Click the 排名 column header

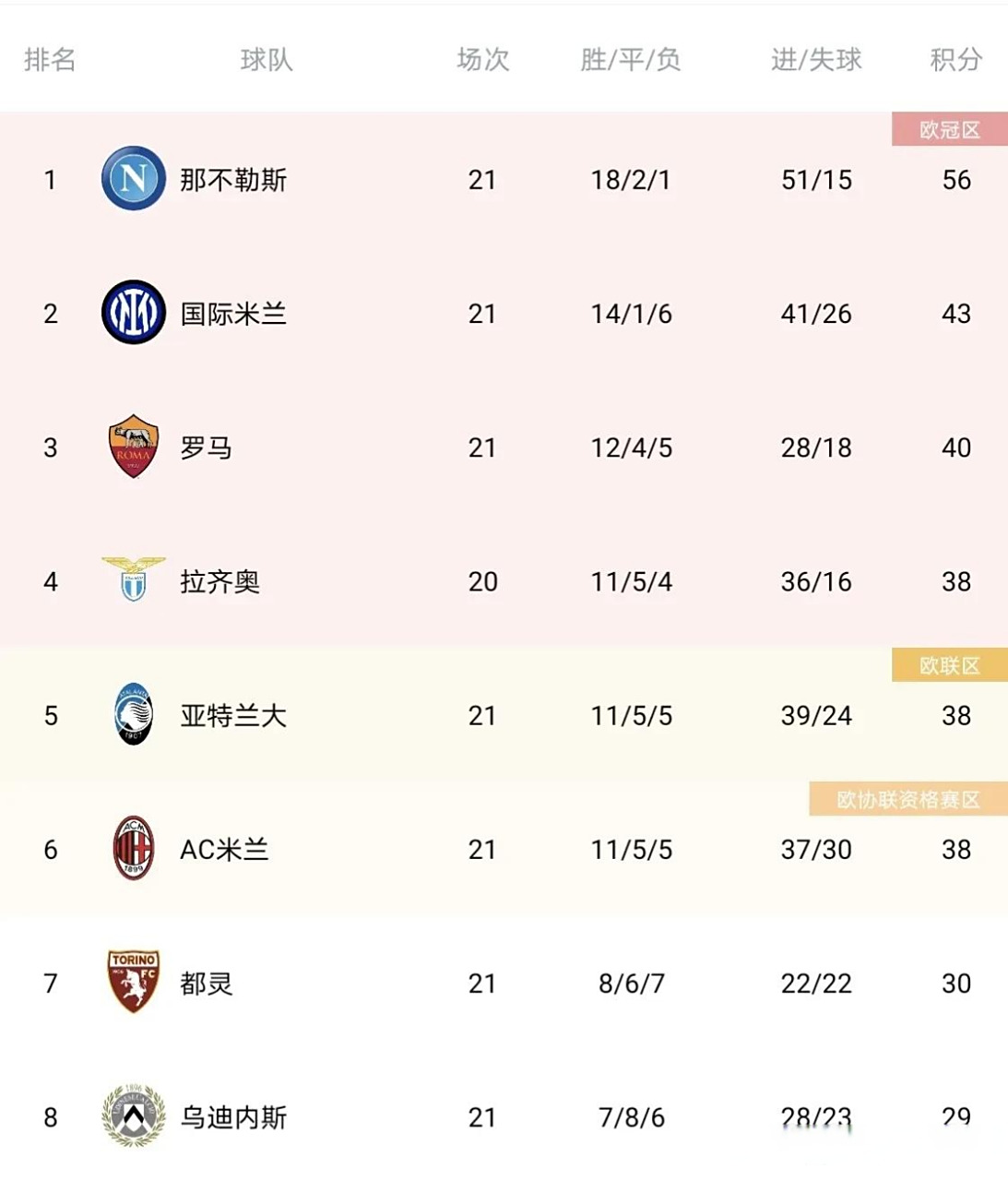(49, 60)
